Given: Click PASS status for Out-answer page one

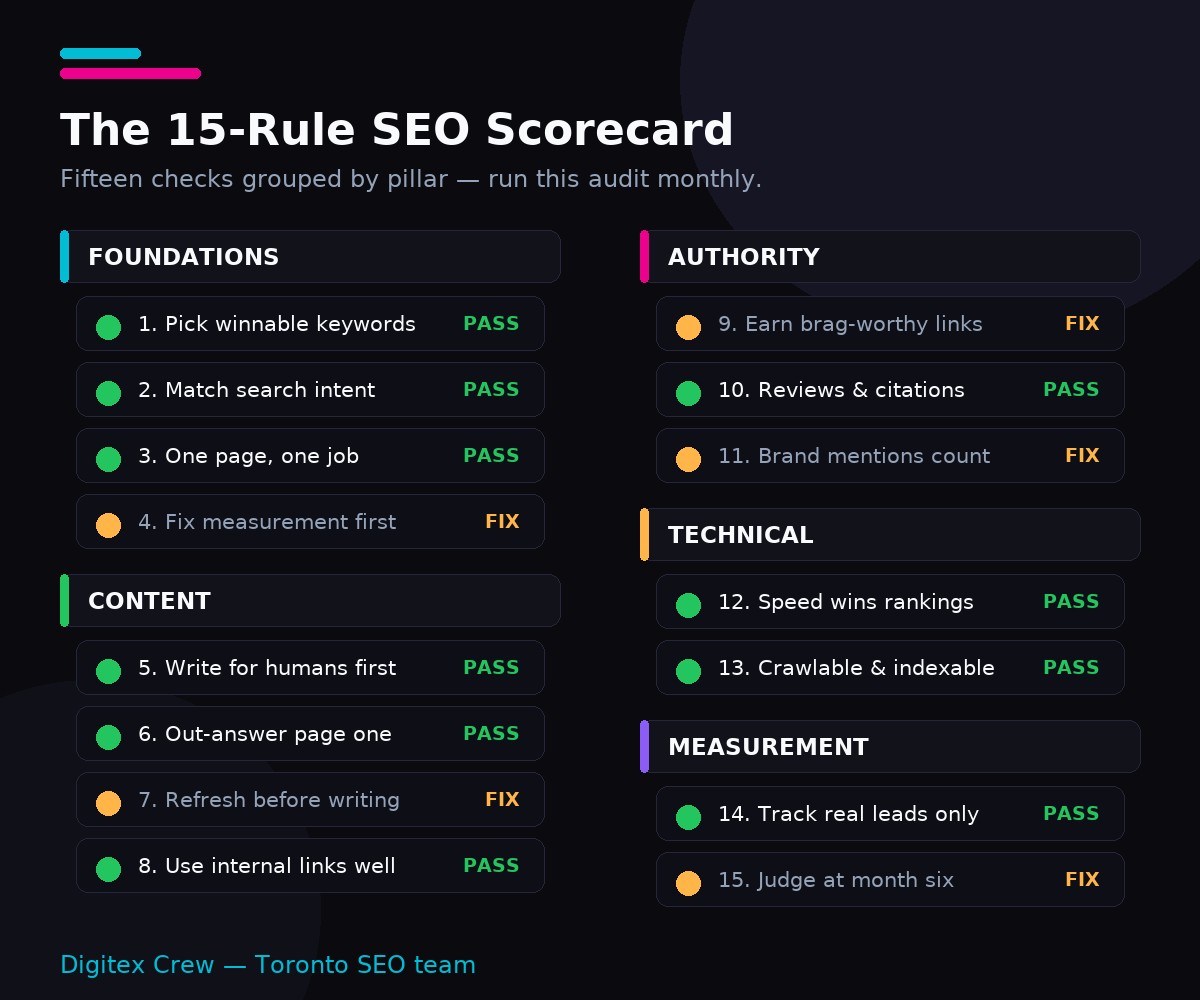Looking at the screenshot, I should tap(491, 734).
